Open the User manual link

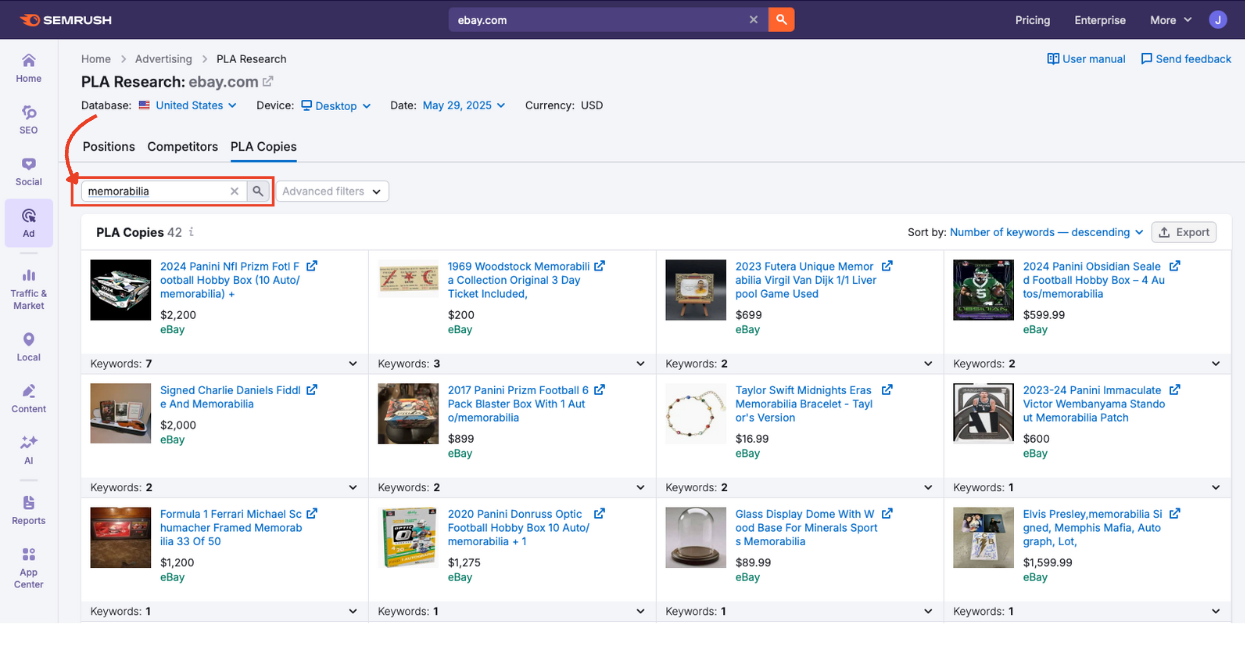1086,58
